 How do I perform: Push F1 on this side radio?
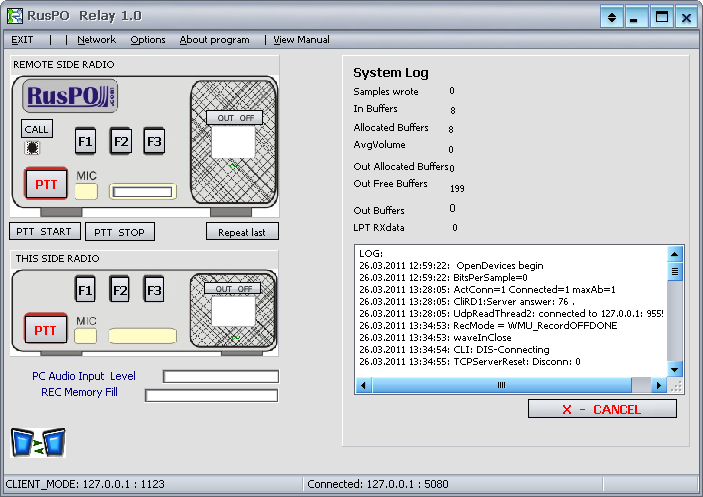coord(85,290)
